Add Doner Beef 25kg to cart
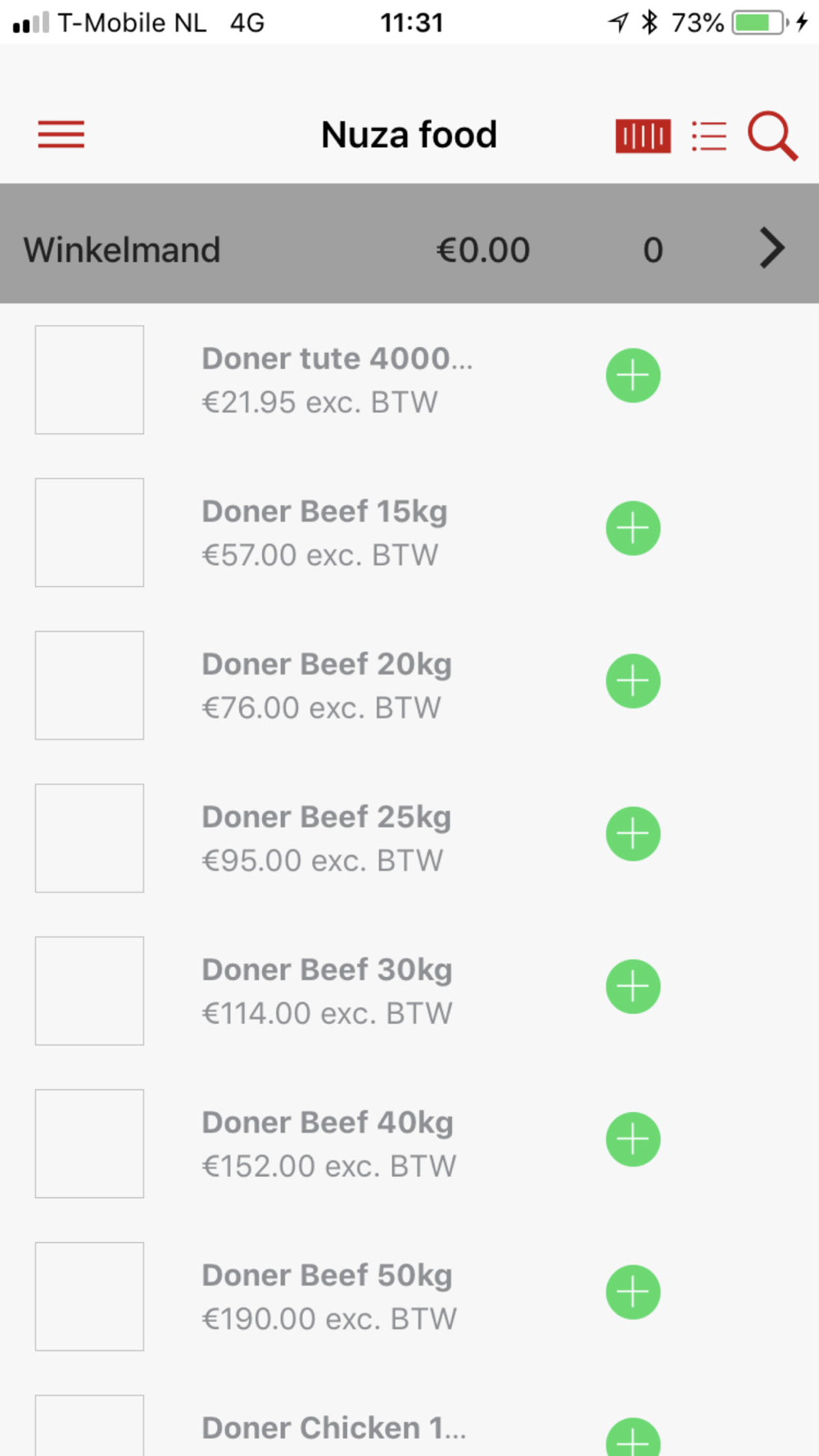 point(633,834)
